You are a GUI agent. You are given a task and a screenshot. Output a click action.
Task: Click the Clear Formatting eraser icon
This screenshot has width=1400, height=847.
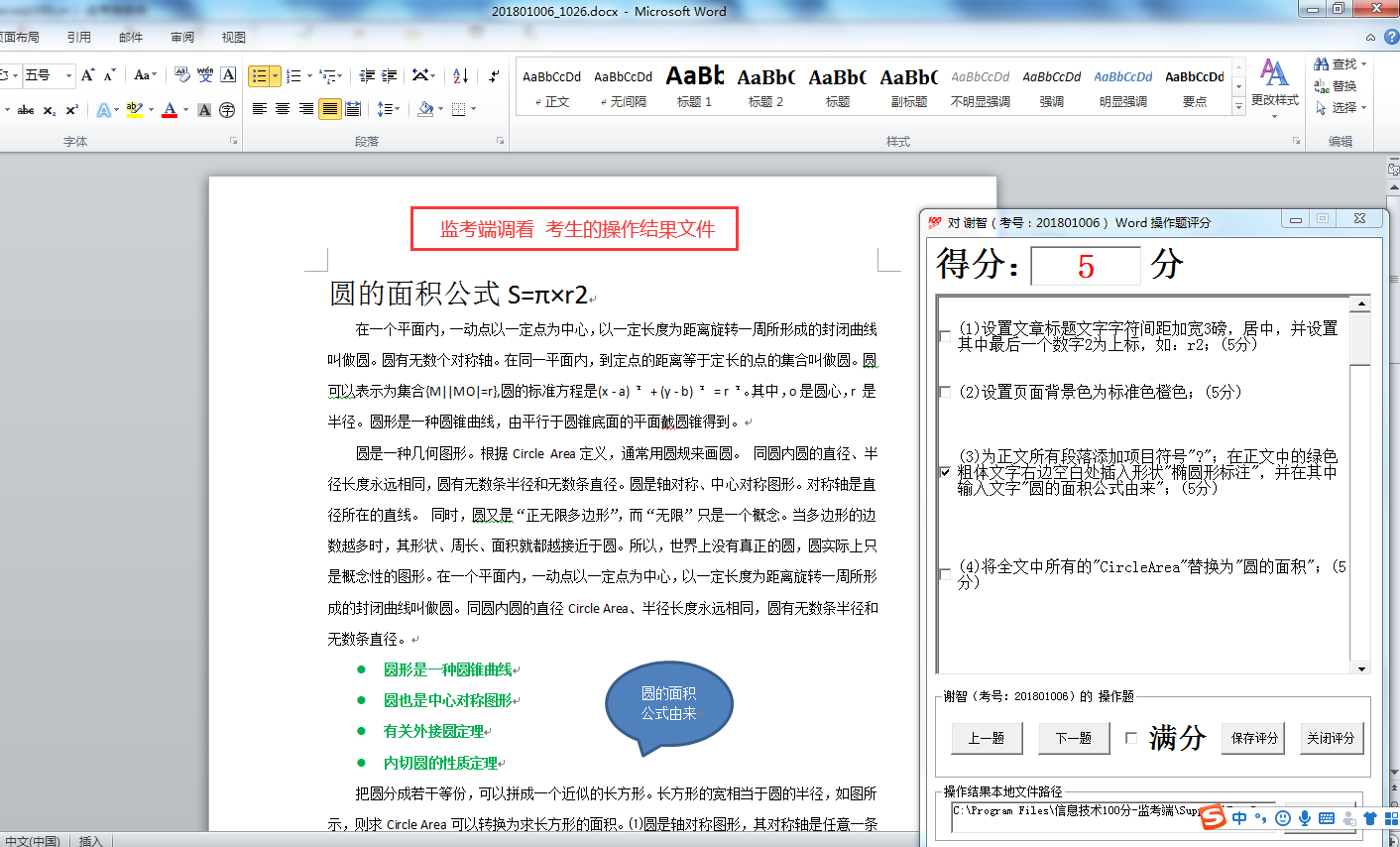pyautogui.click(x=182, y=75)
